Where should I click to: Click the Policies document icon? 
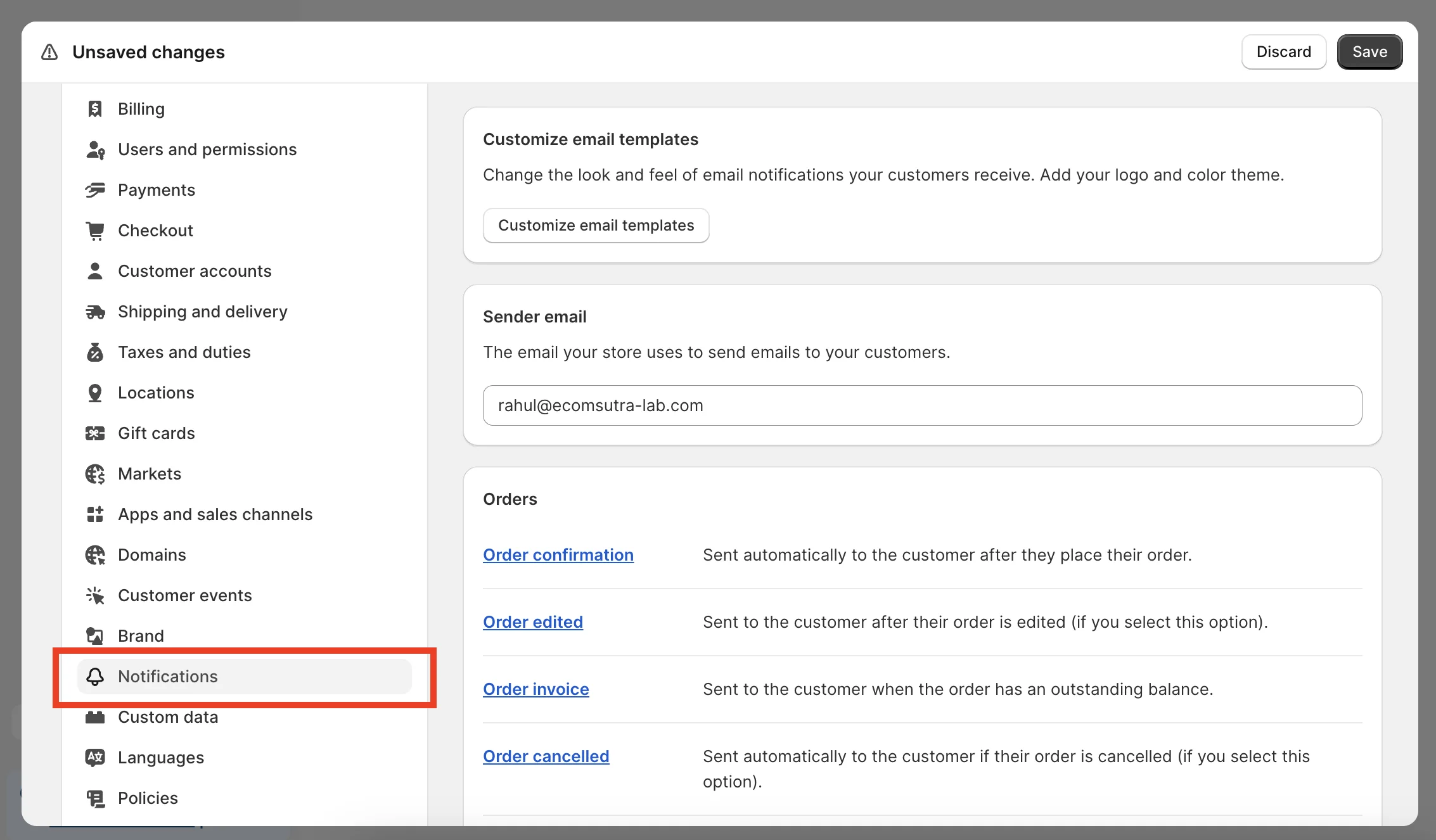pyautogui.click(x=95, y=798)
